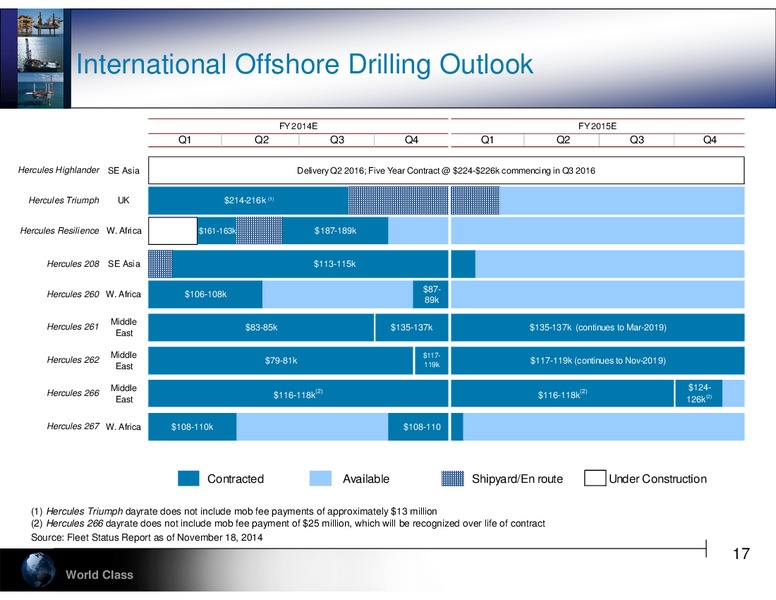Click the $79-81k Hercules 262 segment
This screenshot has width=776, height=600.
point(281,360)
